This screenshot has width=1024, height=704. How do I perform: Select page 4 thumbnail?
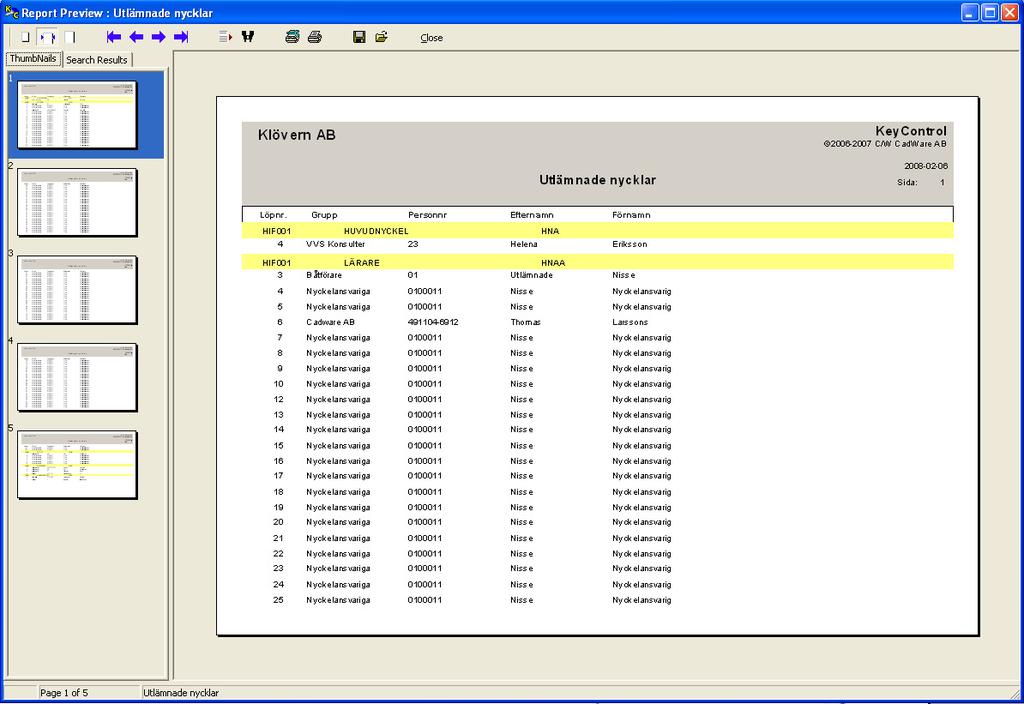[77, 377]
